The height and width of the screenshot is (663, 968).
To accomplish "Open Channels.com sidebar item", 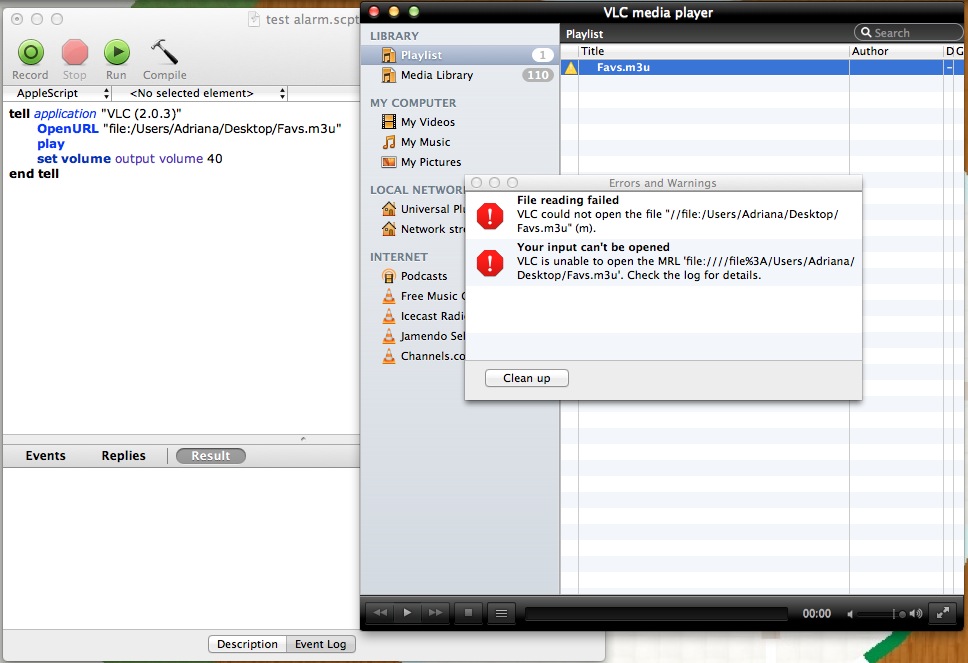I will click(423, 356).
